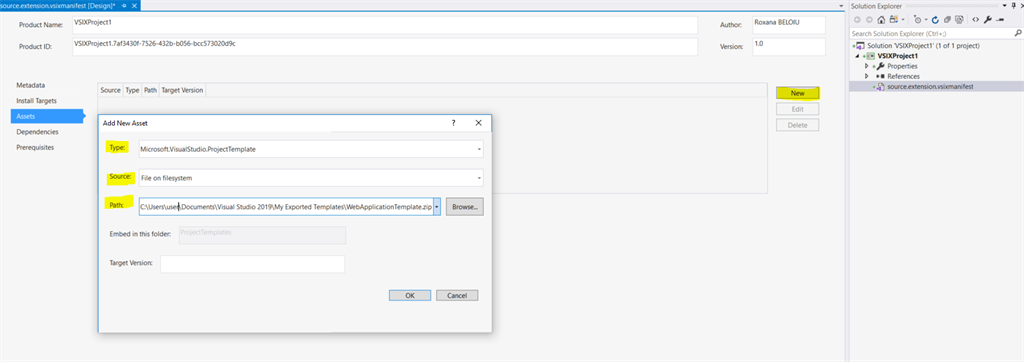Image resolution: width=1024 pixels, height=362 pixels.
Task: Click the Delete asset button
Action: pos(797,125)
